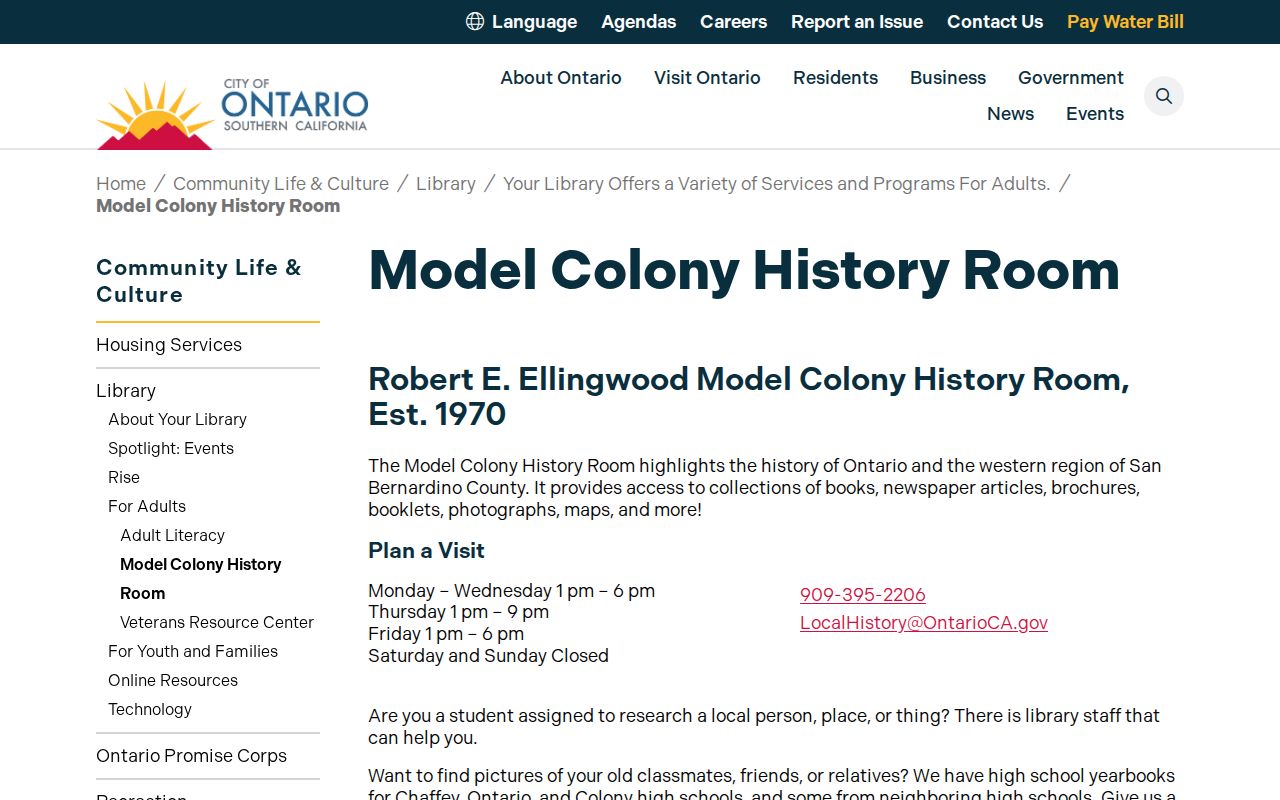
Task: Go to Home breadcrumb
Action: [x=121, y=183]
